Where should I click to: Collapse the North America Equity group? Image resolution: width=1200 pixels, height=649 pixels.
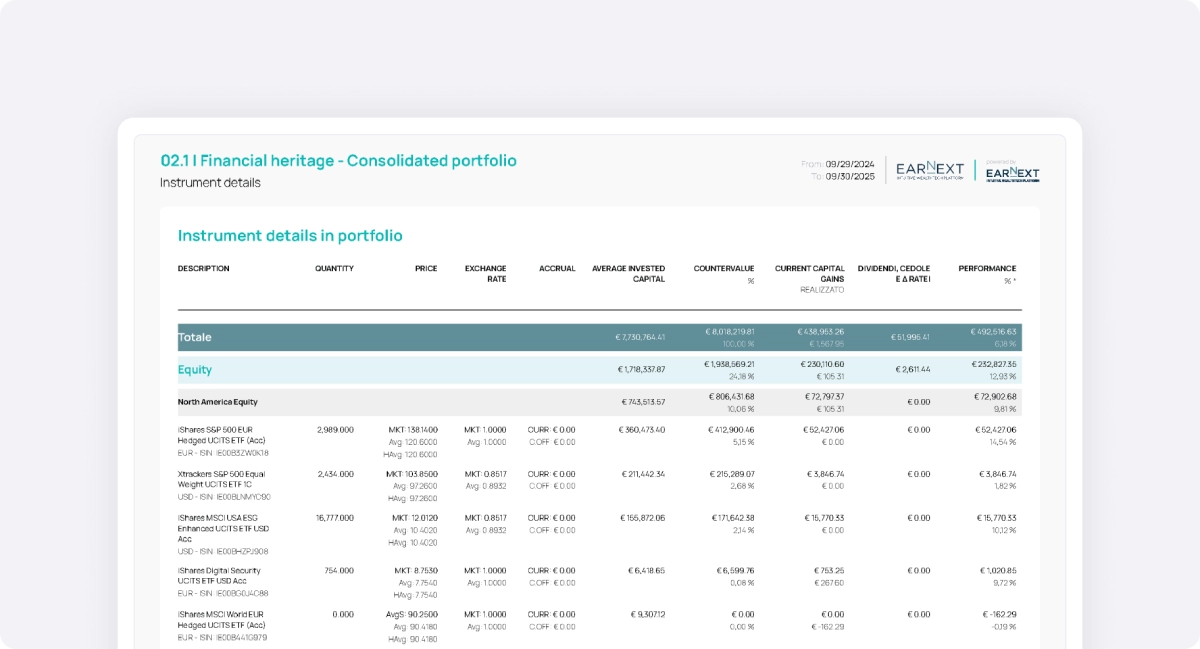click(218, 402)
